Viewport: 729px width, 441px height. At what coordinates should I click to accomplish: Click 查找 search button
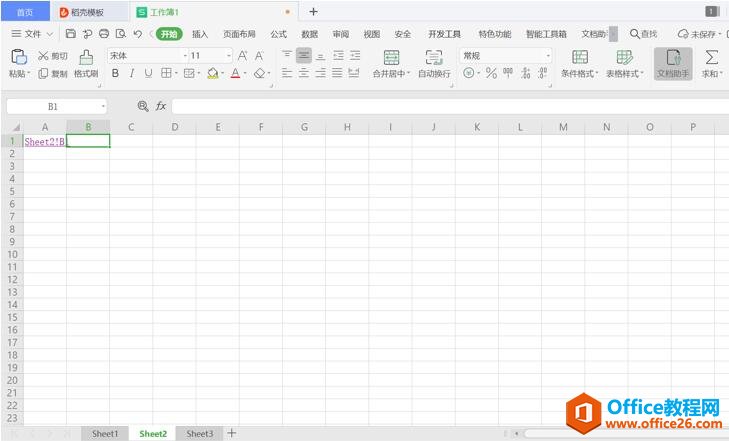[x=643, y=34]
